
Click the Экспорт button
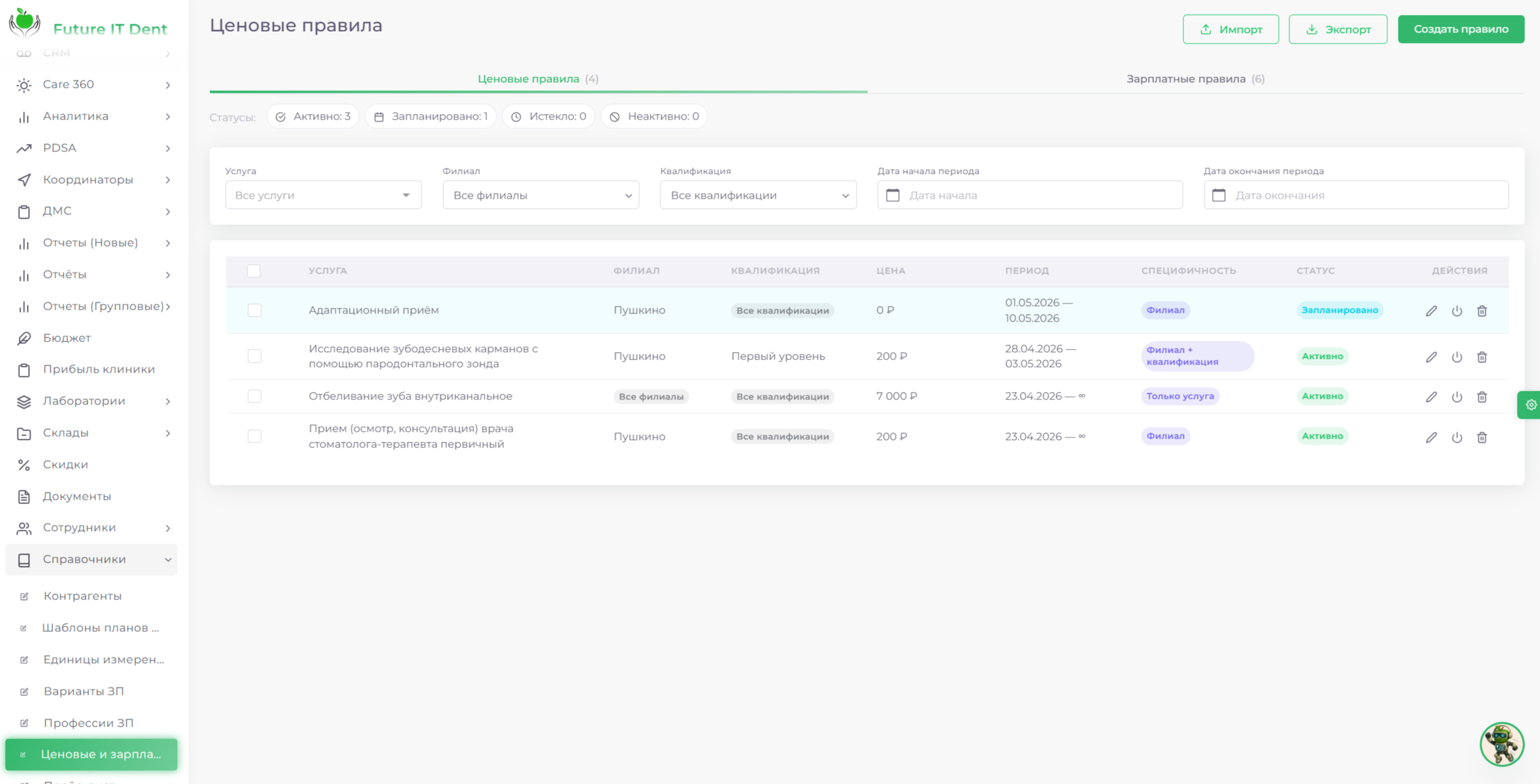[1337, 29]
